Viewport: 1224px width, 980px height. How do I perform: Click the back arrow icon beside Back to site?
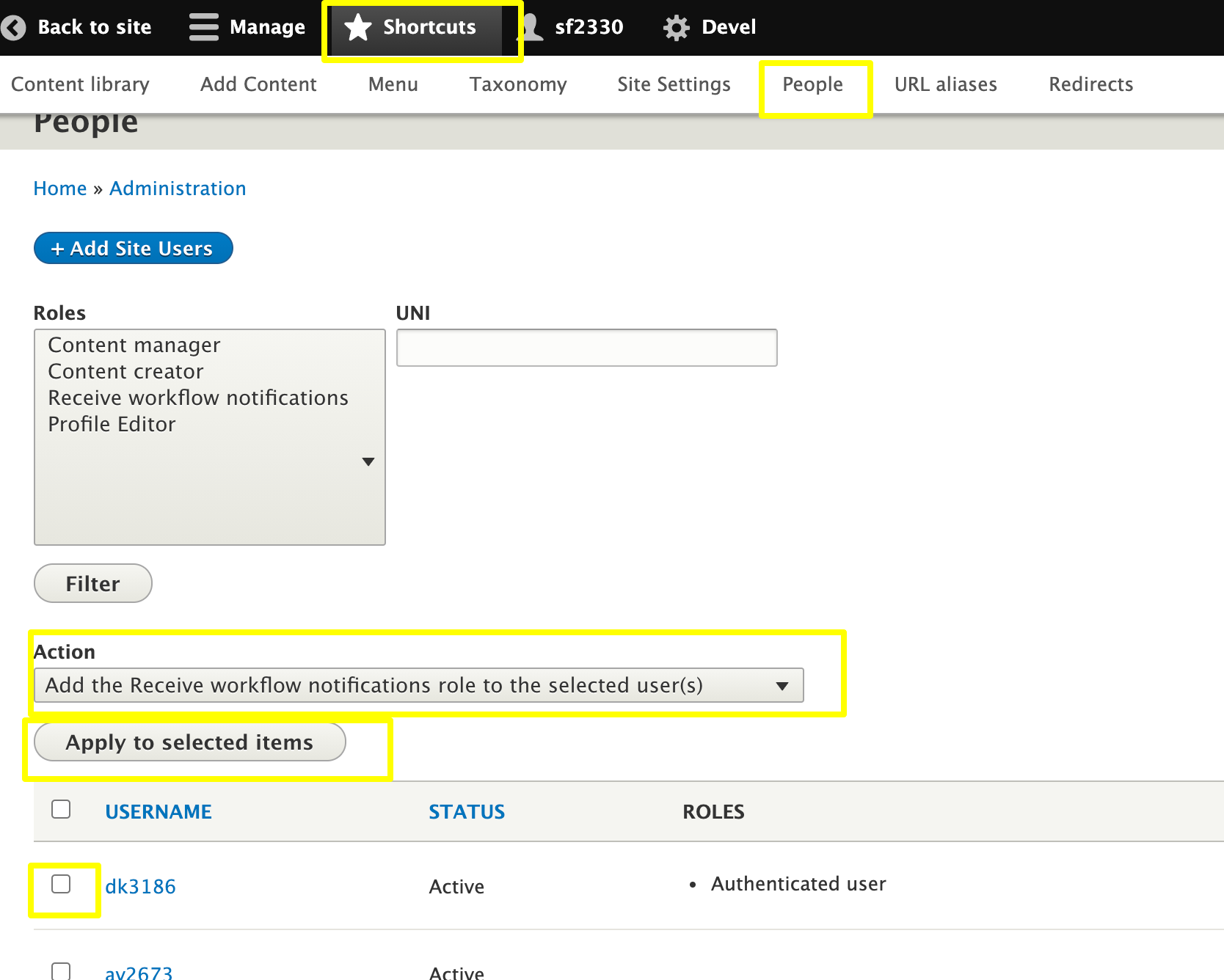point(13,27)
